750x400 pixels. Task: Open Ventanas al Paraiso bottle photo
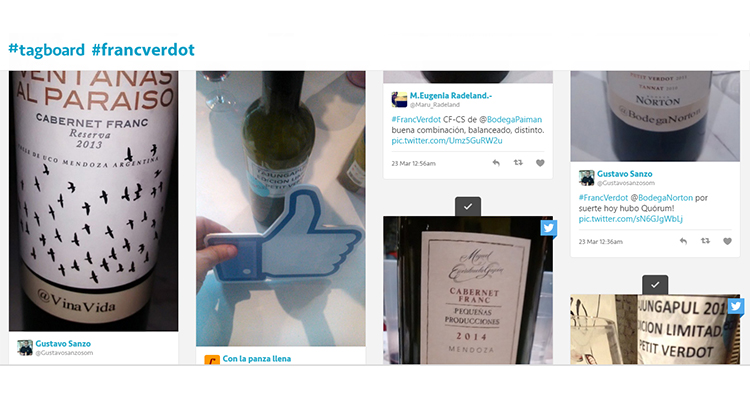pos(93,201)
